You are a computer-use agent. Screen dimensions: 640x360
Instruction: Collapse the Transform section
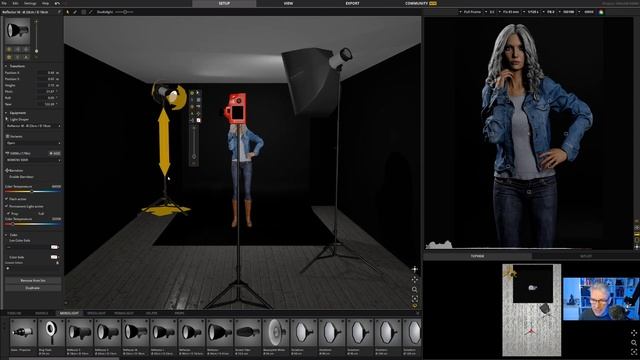pyautogui.click(x=6, y=66)
